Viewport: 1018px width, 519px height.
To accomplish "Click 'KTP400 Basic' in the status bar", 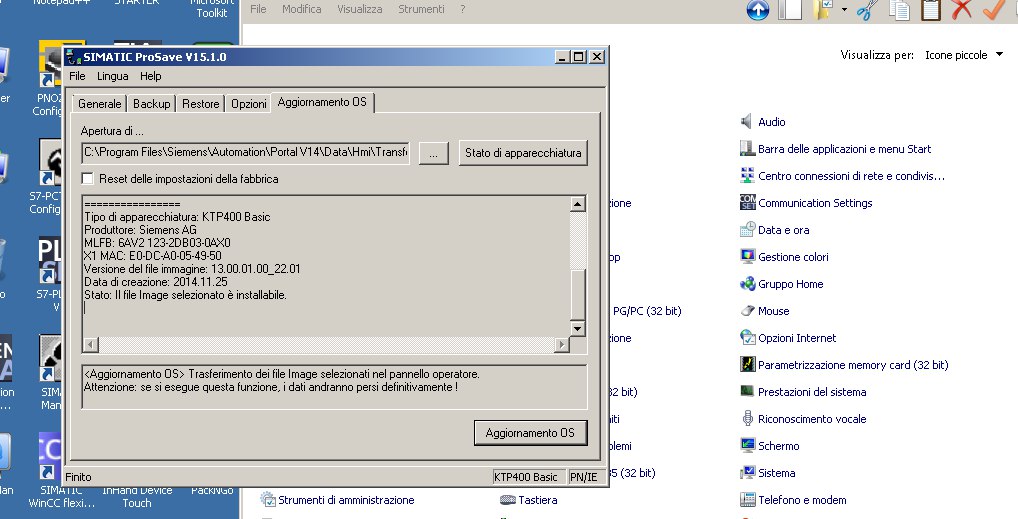I will 525,477.
